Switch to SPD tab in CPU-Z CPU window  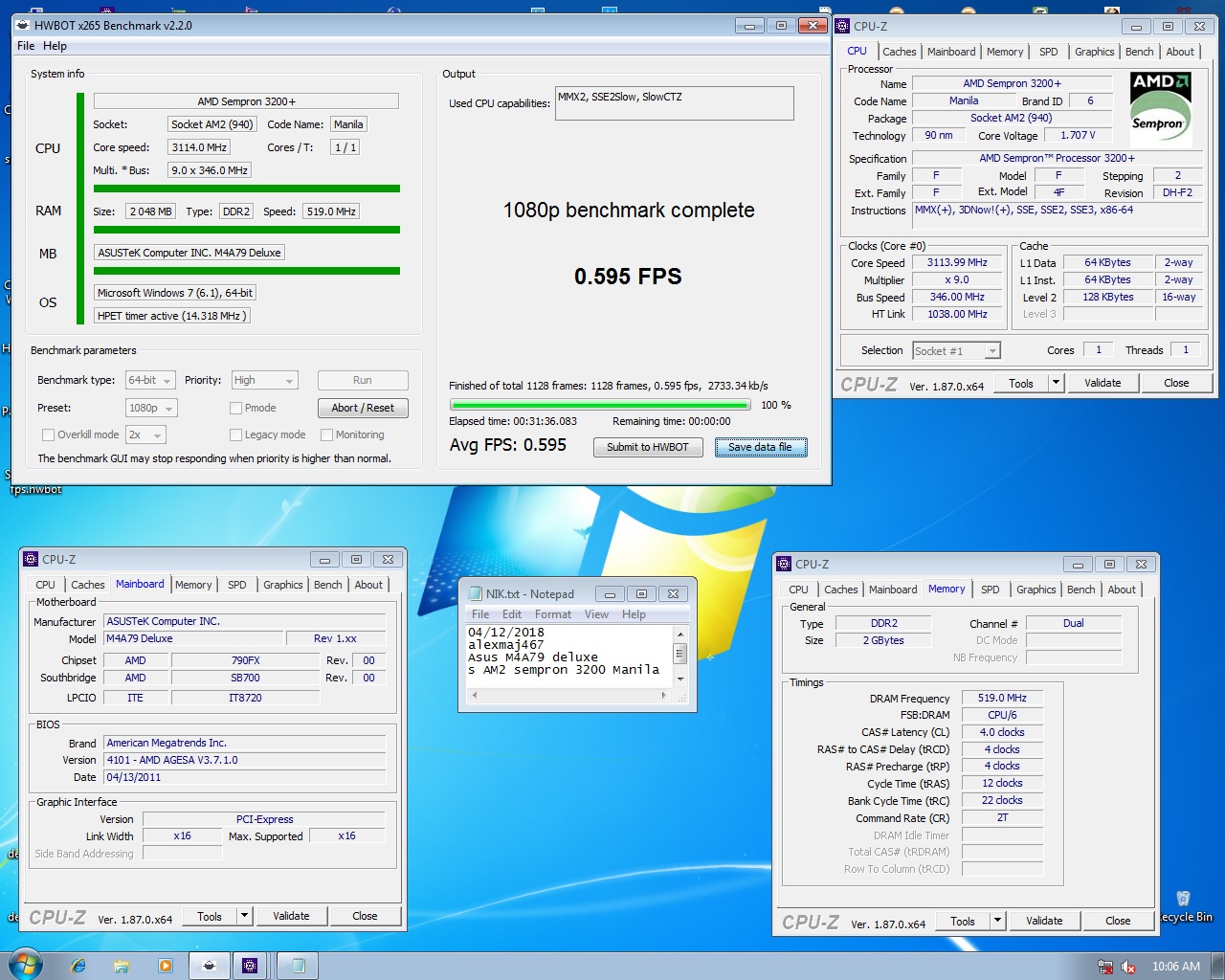coord(1049,52)
